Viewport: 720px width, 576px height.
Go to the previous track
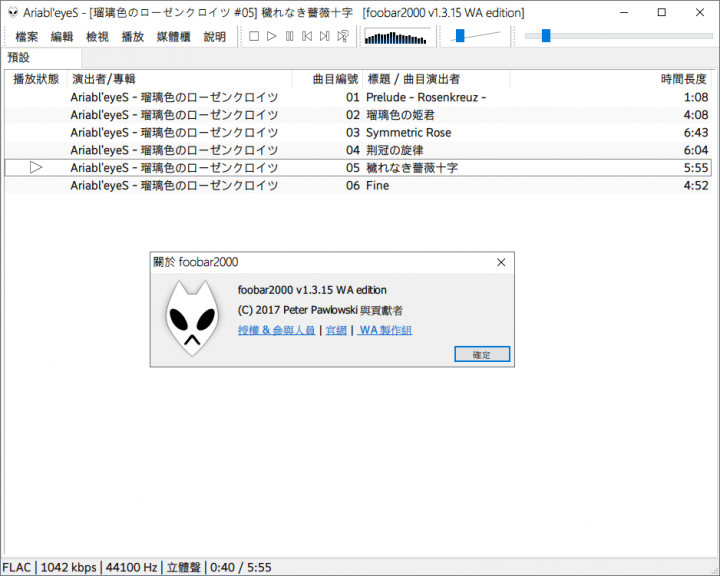pos(307,36)
